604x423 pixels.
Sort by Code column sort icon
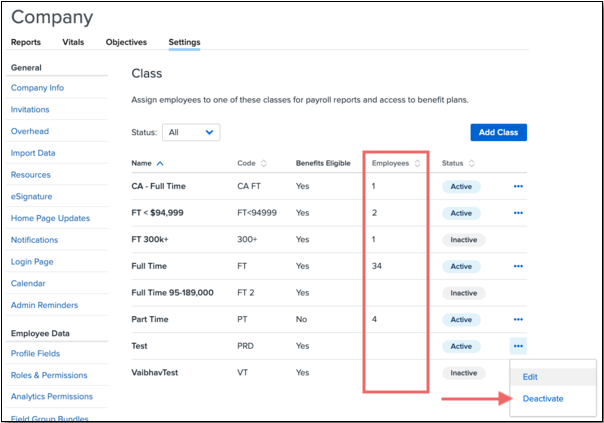coord(264,163)
